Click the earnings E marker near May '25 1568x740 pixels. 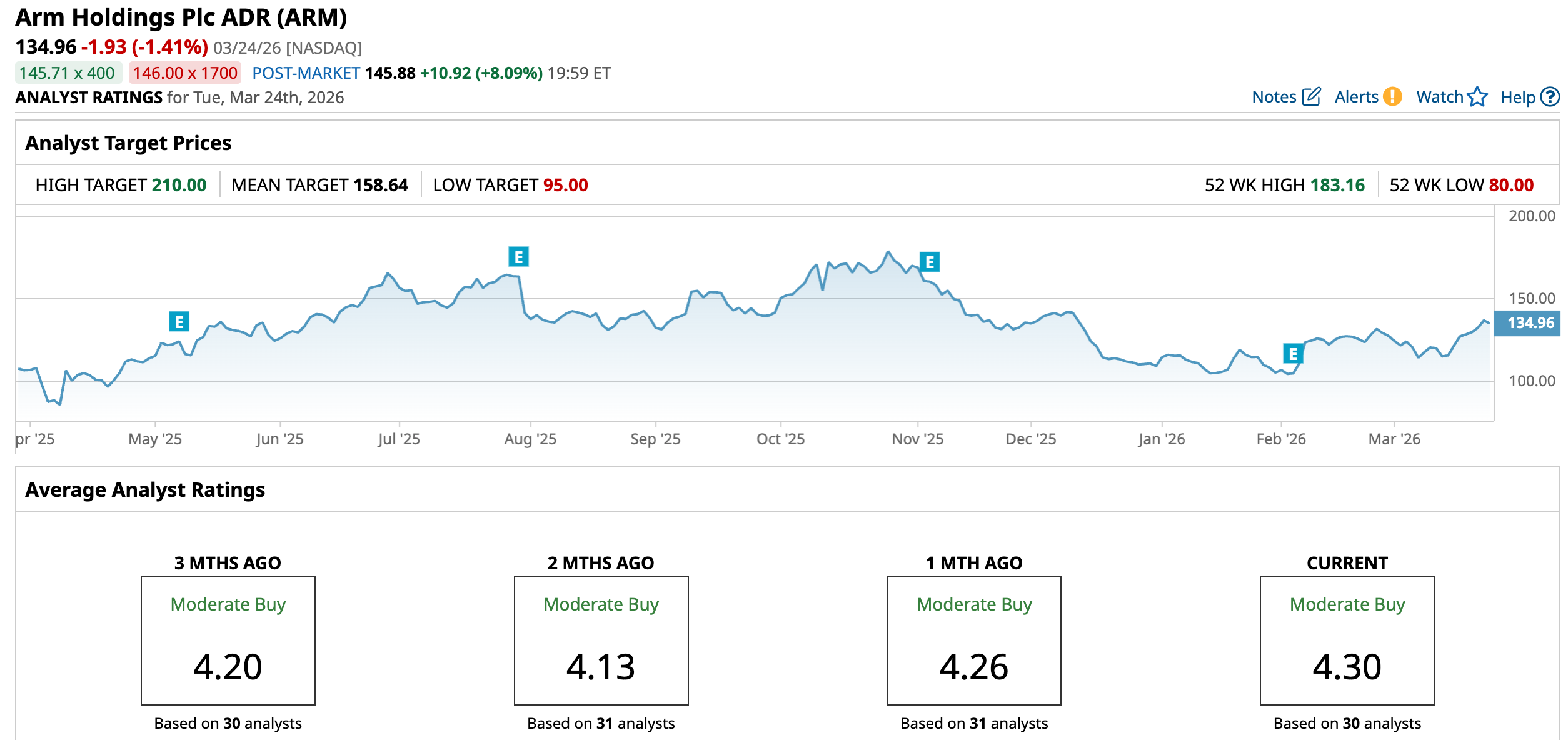(x=179, y=322)
